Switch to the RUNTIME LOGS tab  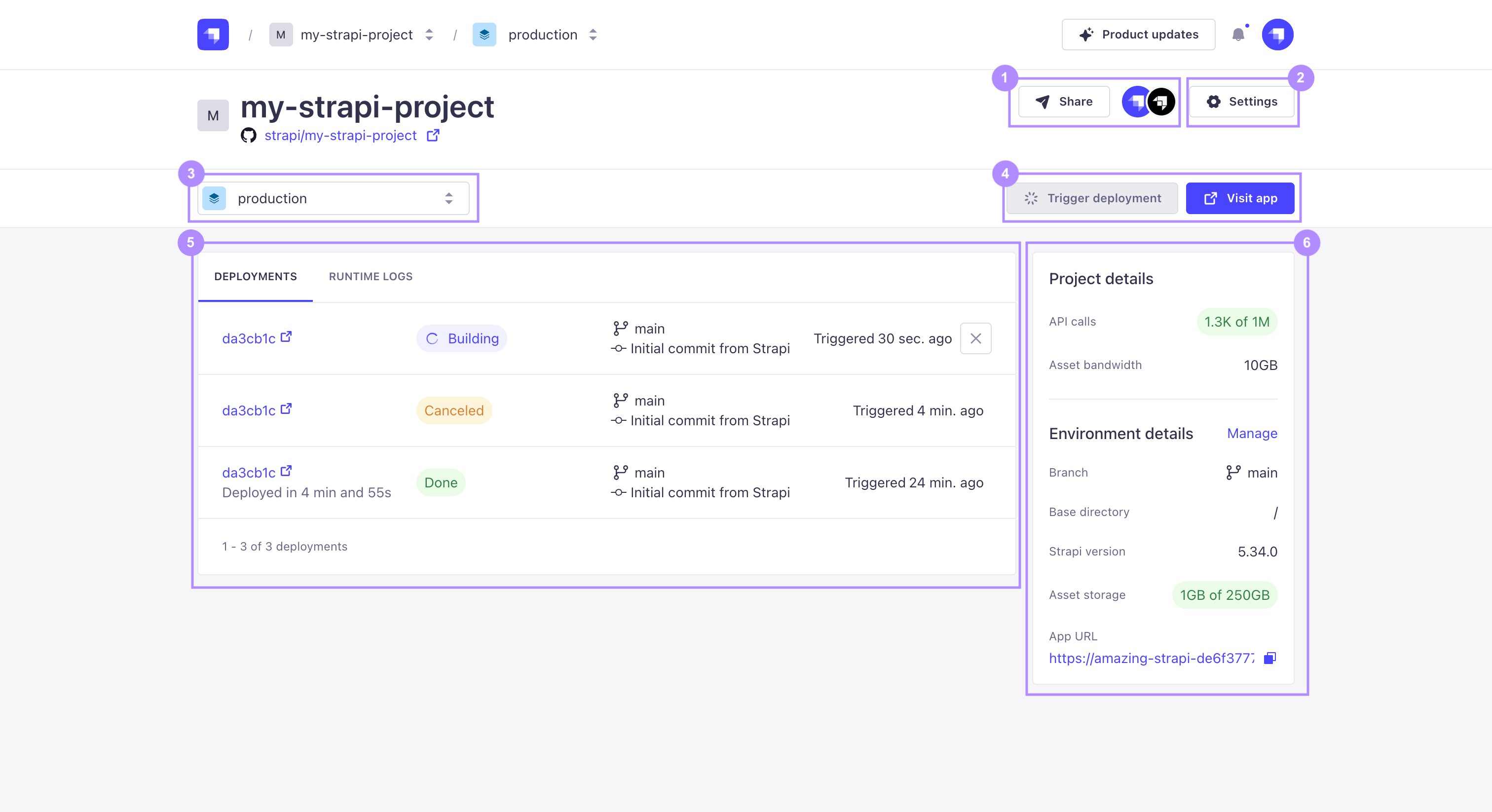370,276
